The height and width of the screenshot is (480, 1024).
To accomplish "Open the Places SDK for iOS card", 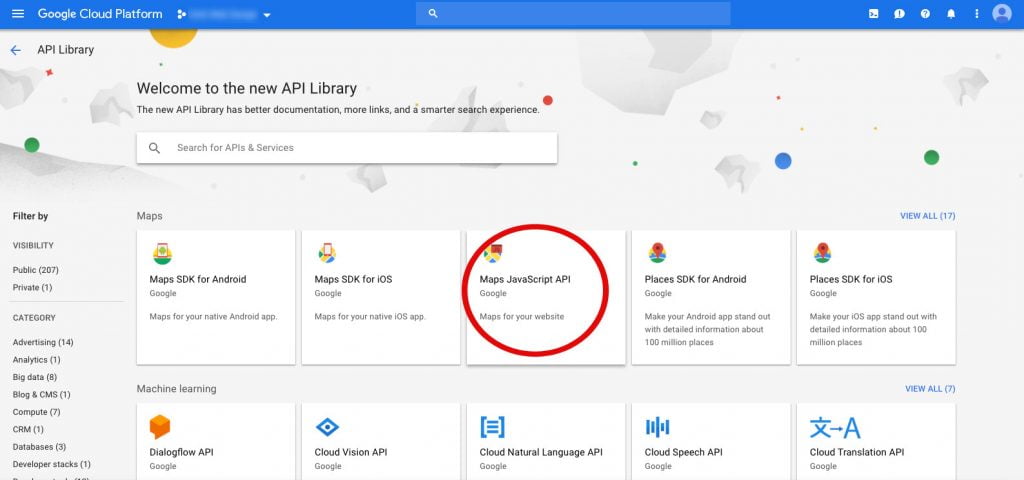I will pyautogui.click(x=876, y=297).
